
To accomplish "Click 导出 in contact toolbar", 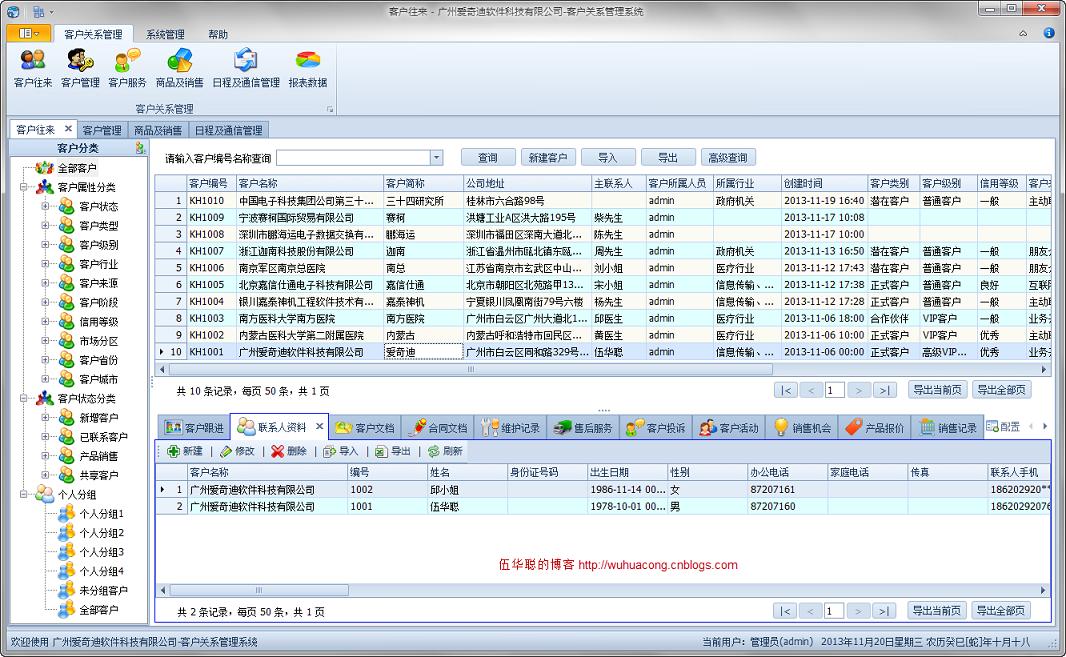I will pyautogui.click(x=393, y=451).
